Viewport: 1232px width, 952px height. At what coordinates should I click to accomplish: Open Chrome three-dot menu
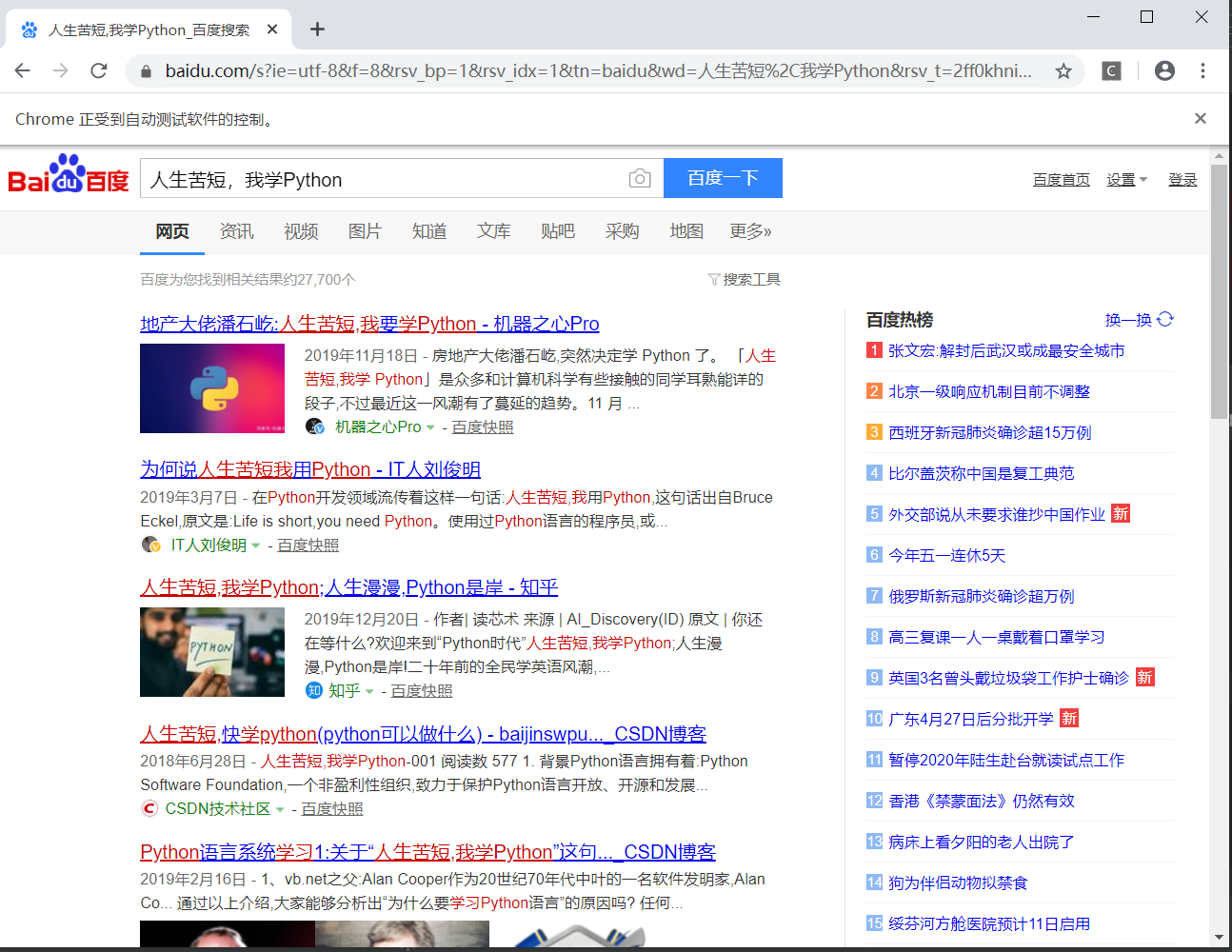[x=1202, y=70]
